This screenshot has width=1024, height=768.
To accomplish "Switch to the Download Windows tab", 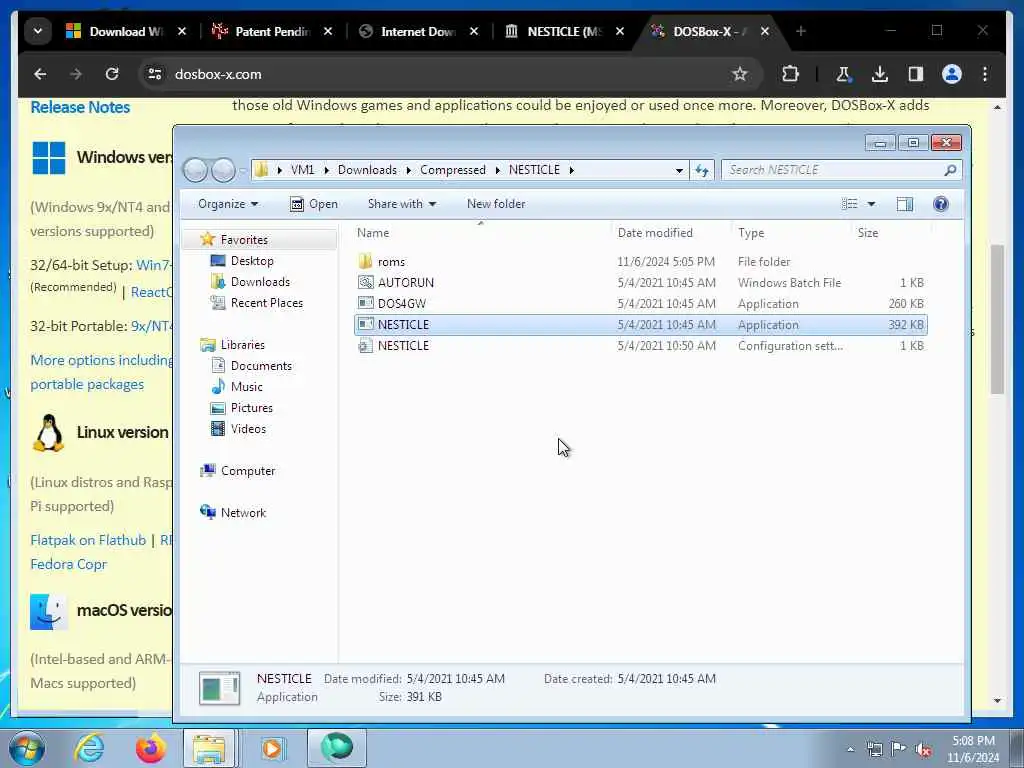I will [x=126, y=31].
